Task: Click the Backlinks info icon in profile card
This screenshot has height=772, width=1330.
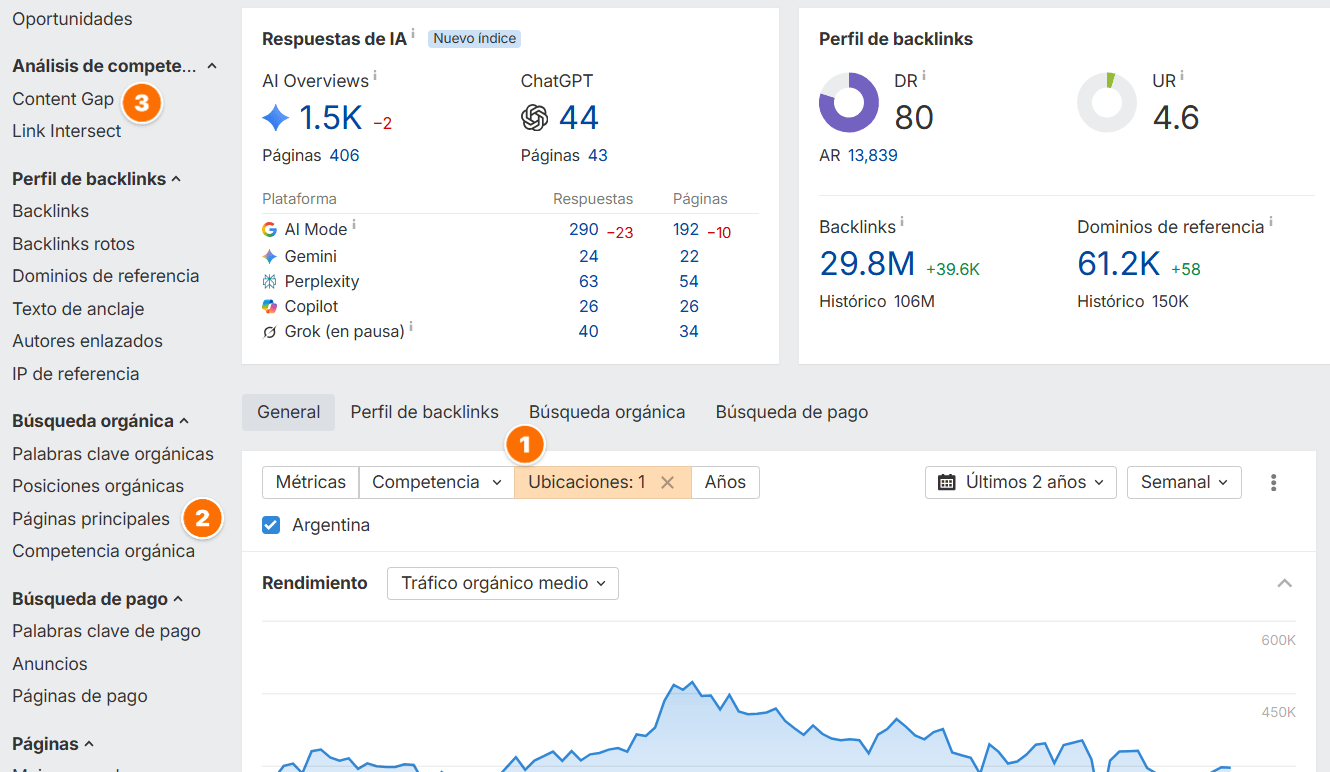Action: coord(902,222)
